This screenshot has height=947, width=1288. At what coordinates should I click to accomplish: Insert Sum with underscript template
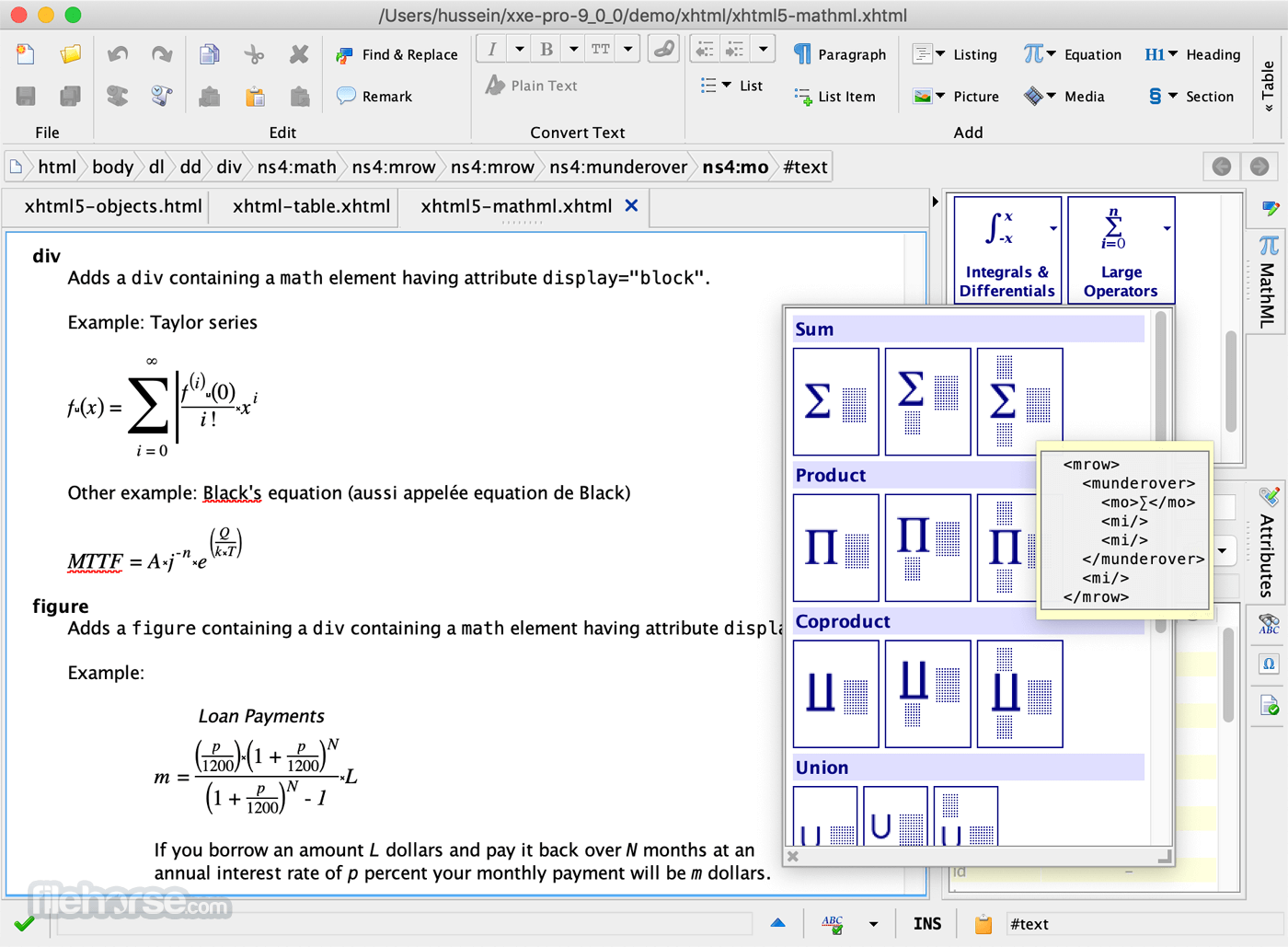tap(928, 401)
